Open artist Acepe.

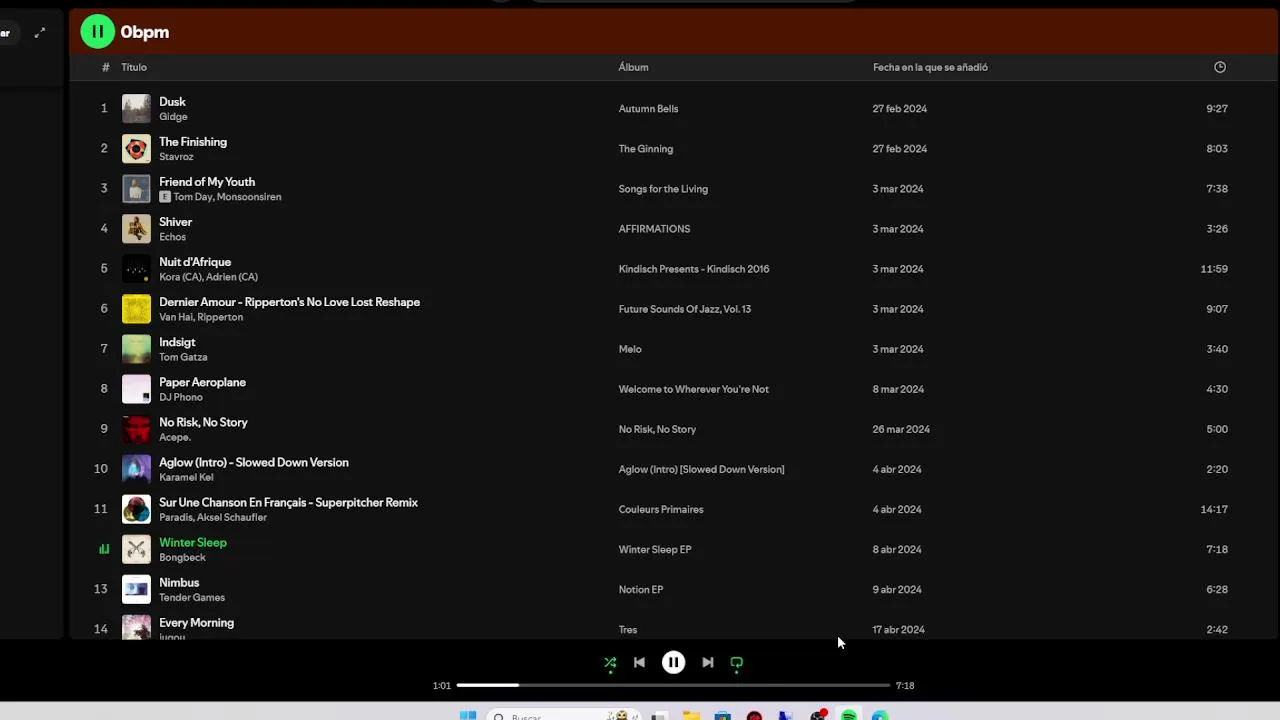[x=175, y=437]
